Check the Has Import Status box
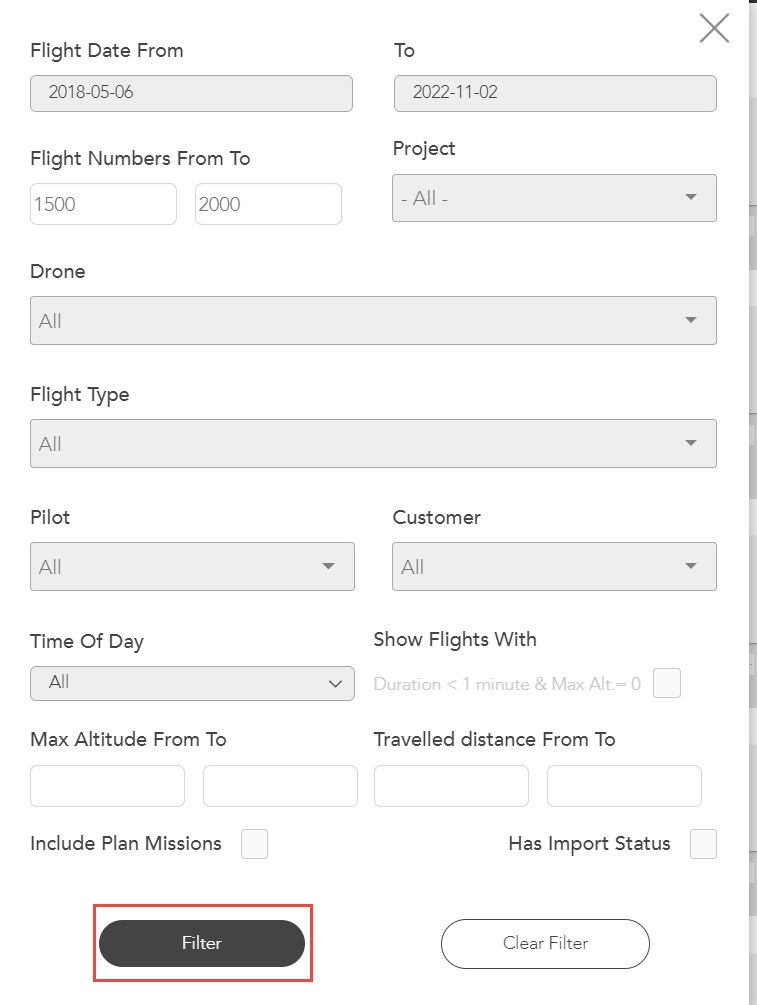 pyautogui.click(x=703, y=844)
